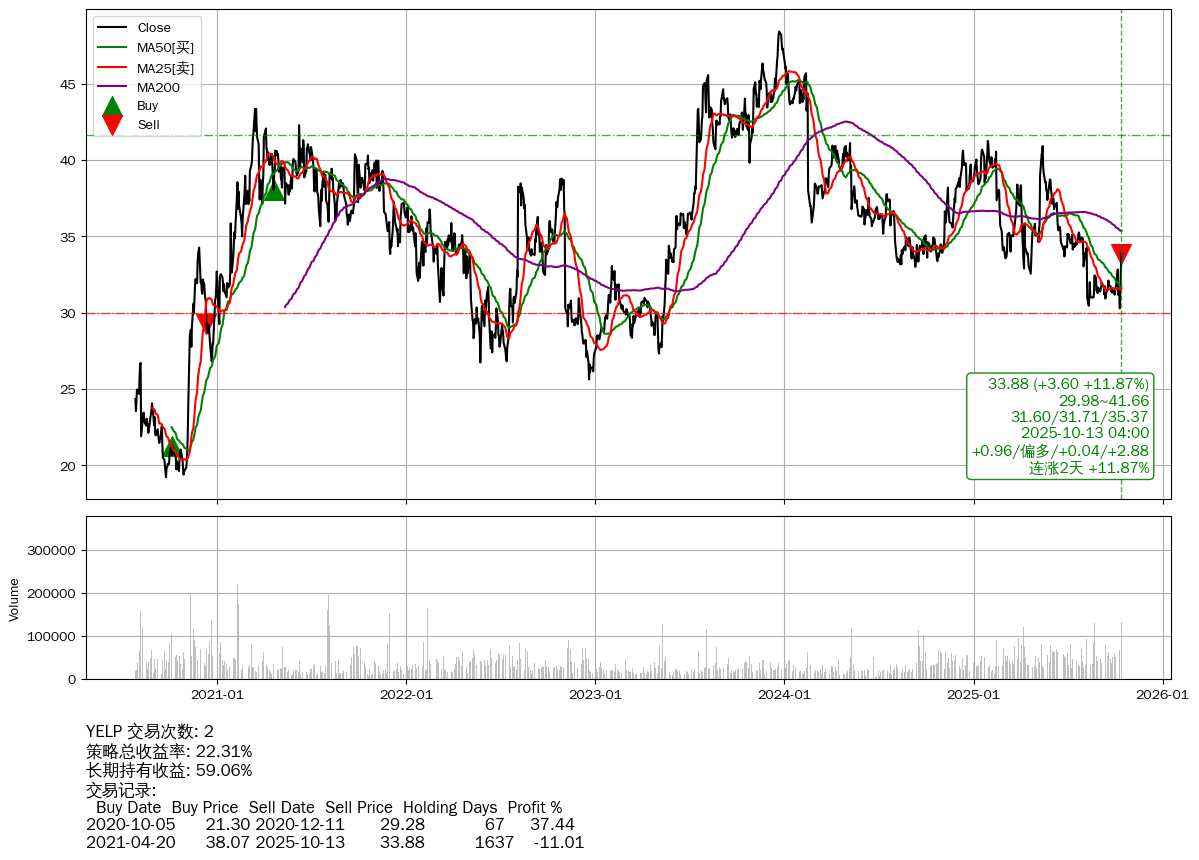Click the 2021-04-20 trade record row
This screenshot has width=1199, height=860.
[334, 843]
